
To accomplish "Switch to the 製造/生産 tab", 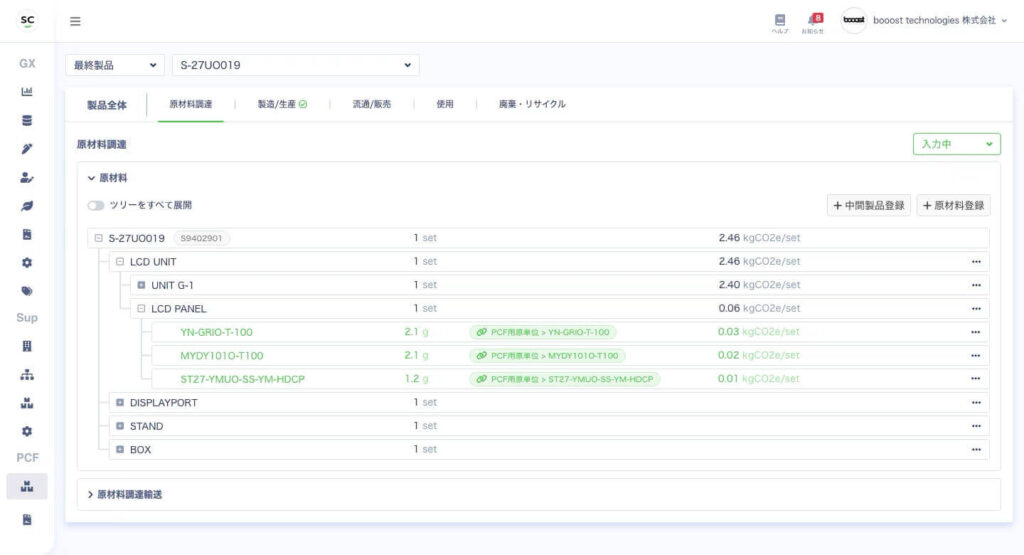I will pos(282,104).
